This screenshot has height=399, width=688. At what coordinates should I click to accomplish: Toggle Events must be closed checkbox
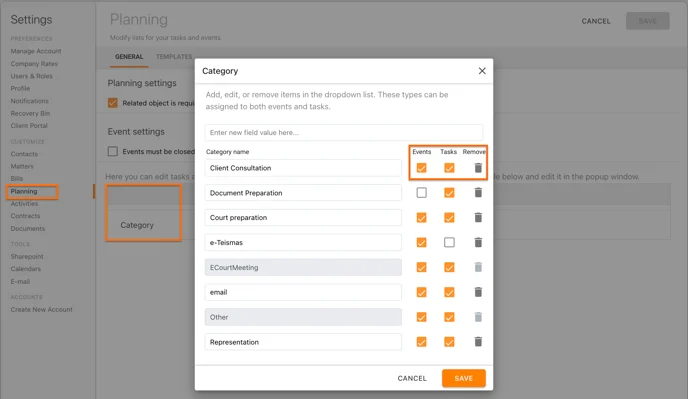[113, 151]
